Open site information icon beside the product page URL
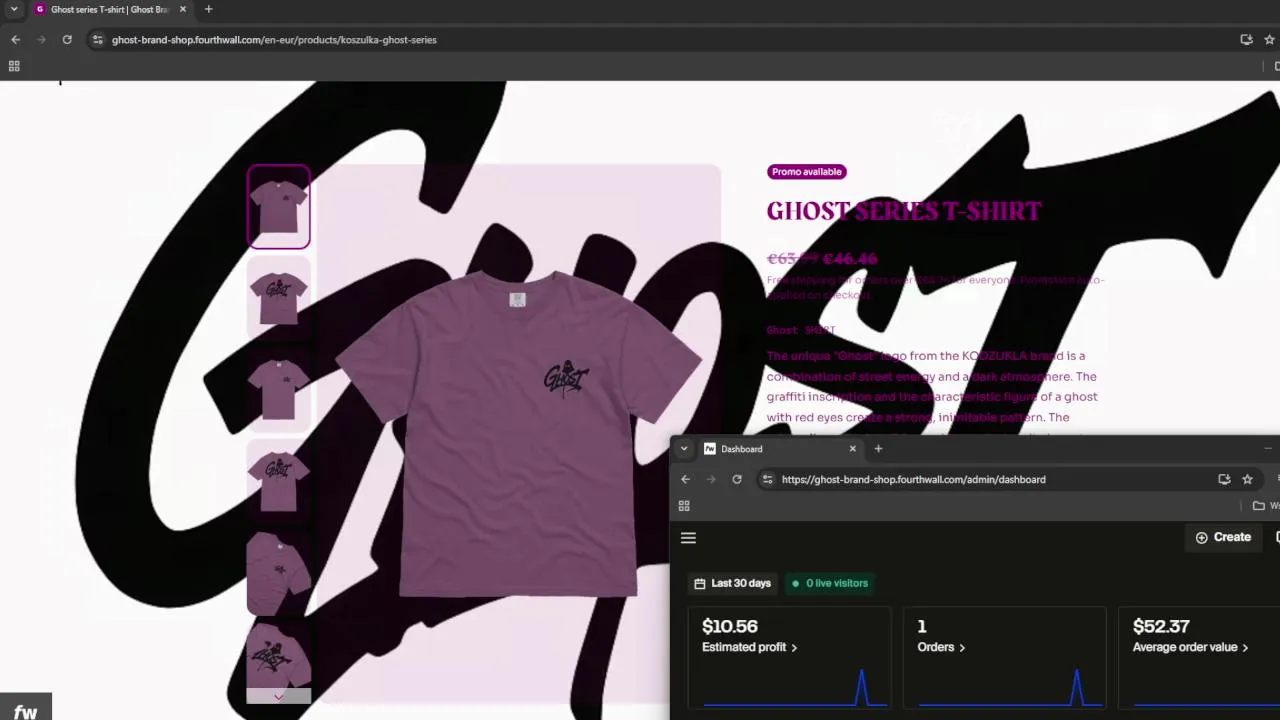Screen dimensions: 1280x720 point(97,40)
